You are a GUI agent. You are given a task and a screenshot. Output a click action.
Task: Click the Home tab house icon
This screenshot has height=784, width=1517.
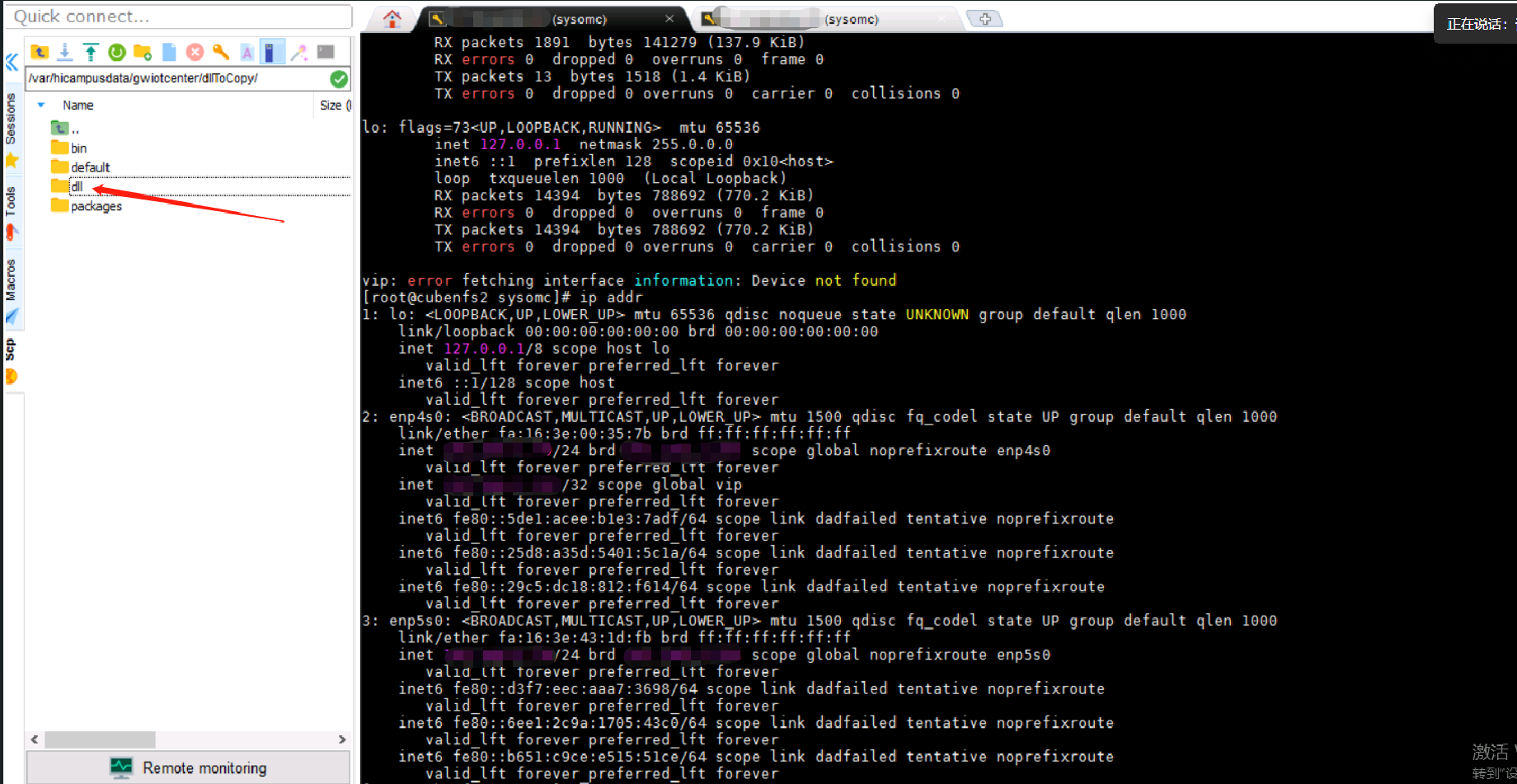[392, 18]
